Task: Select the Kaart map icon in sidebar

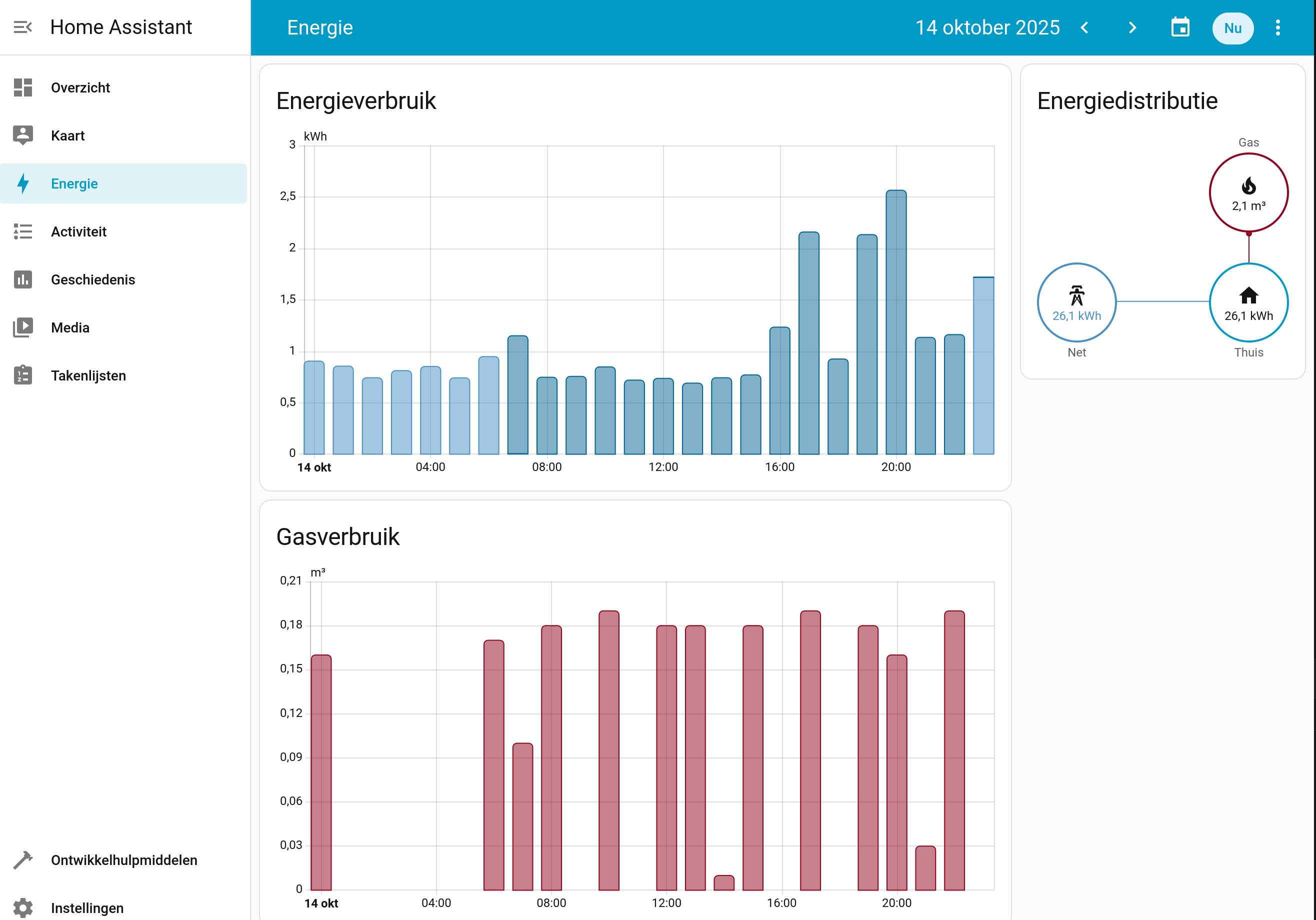Action: [22, 135]
